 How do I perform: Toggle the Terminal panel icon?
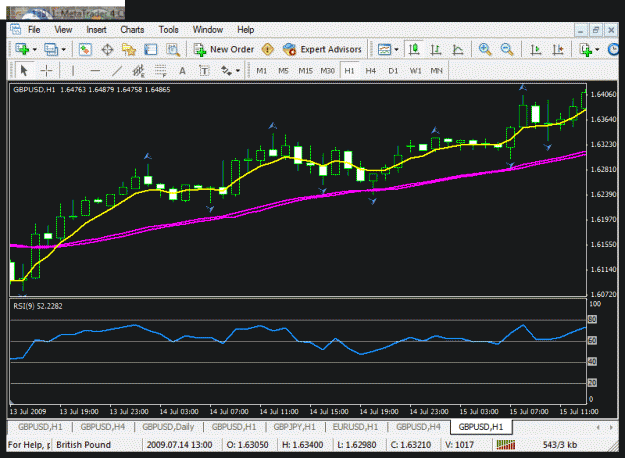(x=151, y=49)
